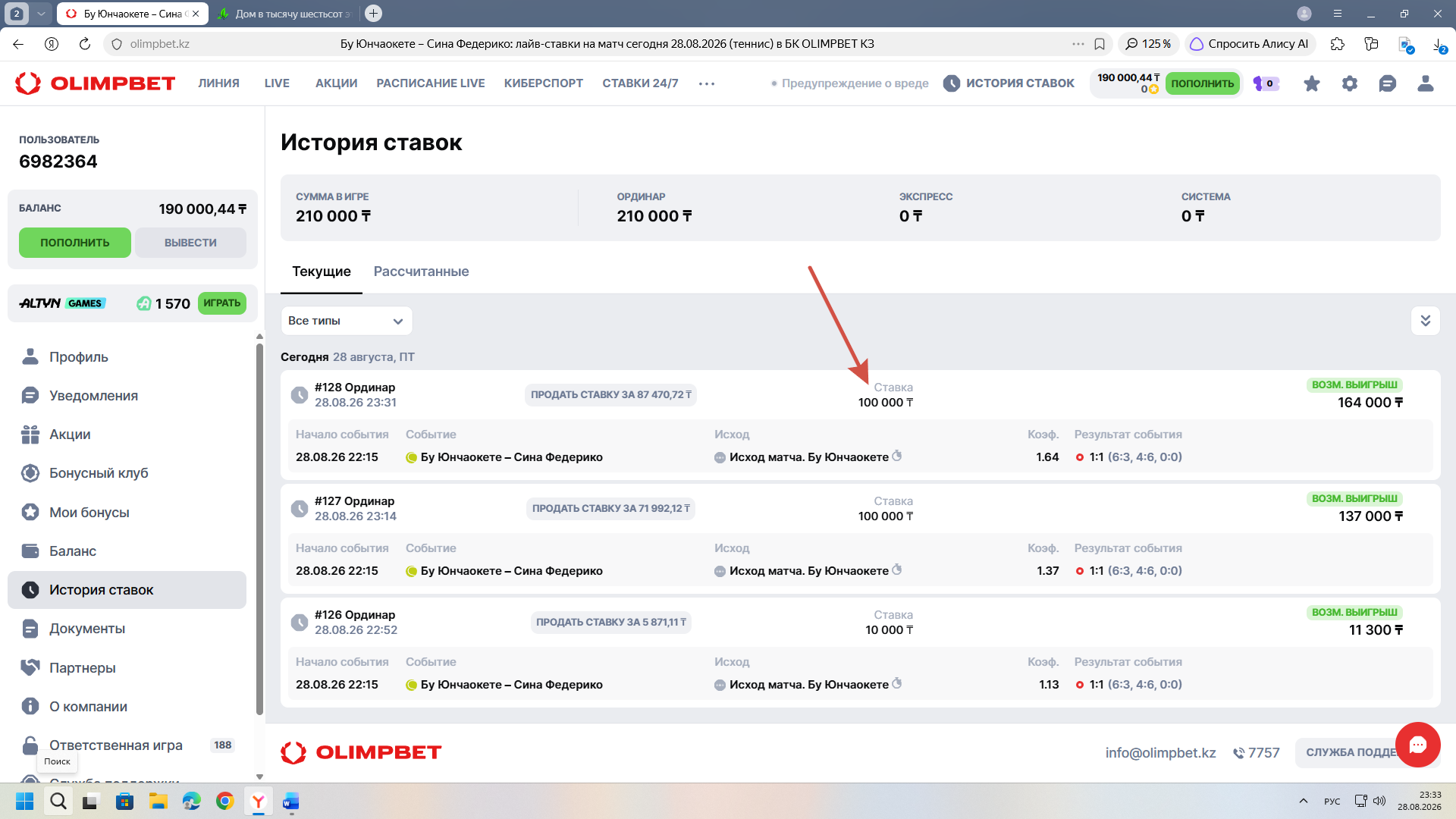The height and width of the screenshot is (819, 1456).
Task: Sell bet #128 for 87 470,72
Action: pyautogui.click(x=611, y=395)
